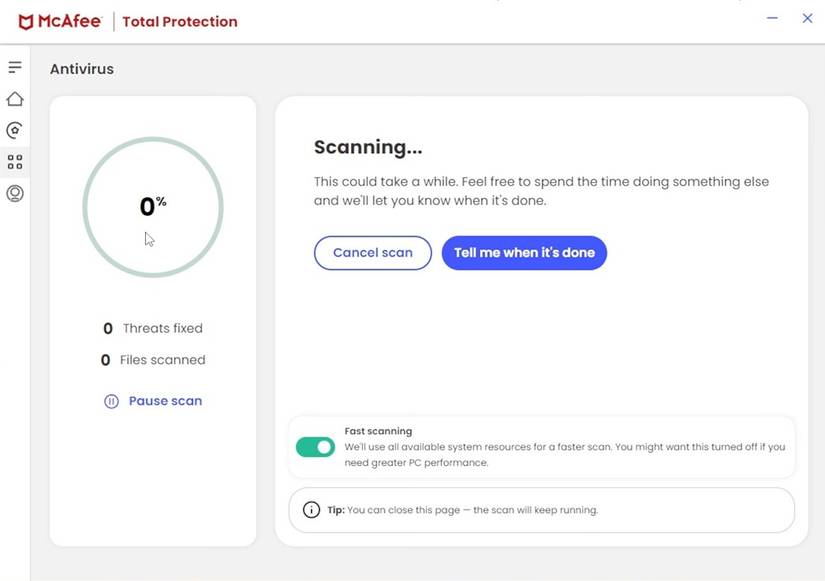Expand the sidebar using the hamburger control
The height and width of the screenshot is (581, 825).
pyautogui.click(x=14, y=66)
